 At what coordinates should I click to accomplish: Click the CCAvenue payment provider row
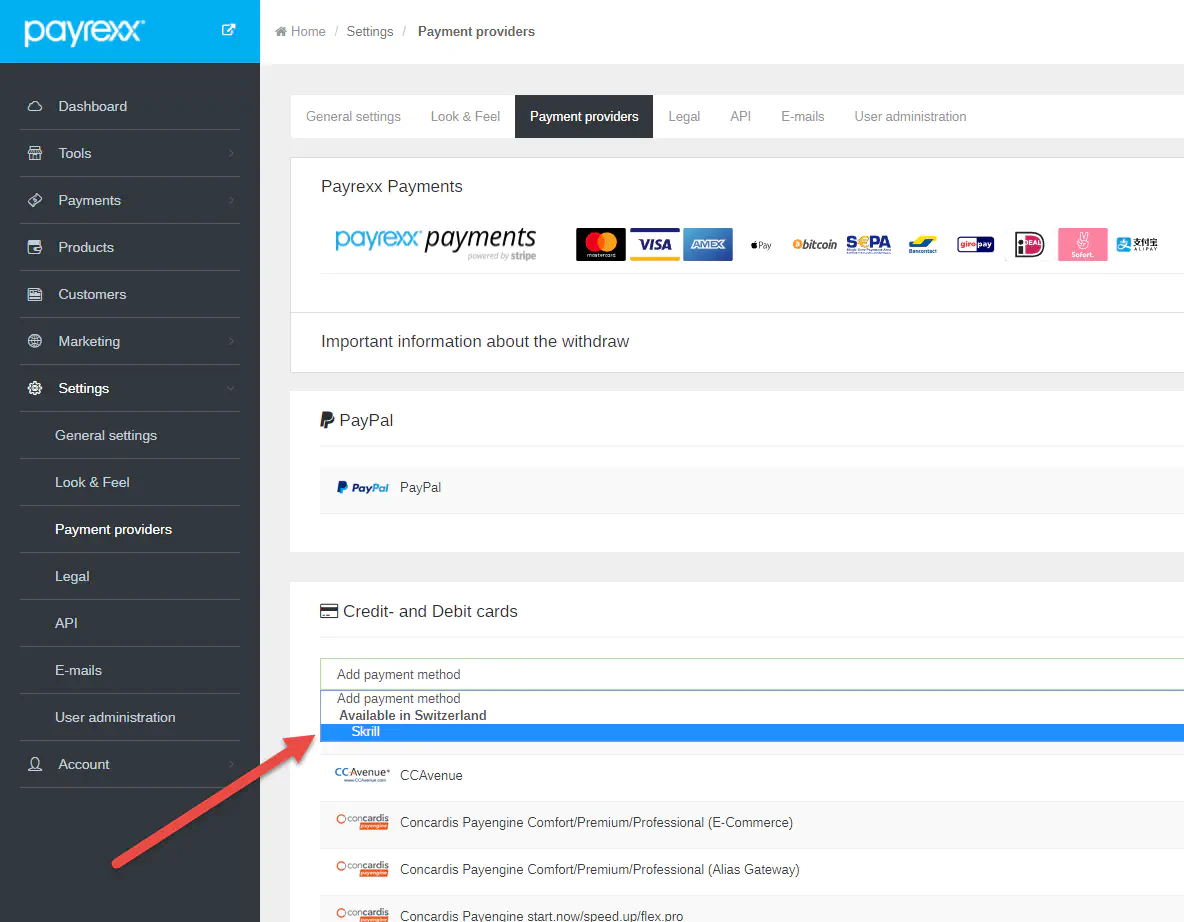point(431,775)
